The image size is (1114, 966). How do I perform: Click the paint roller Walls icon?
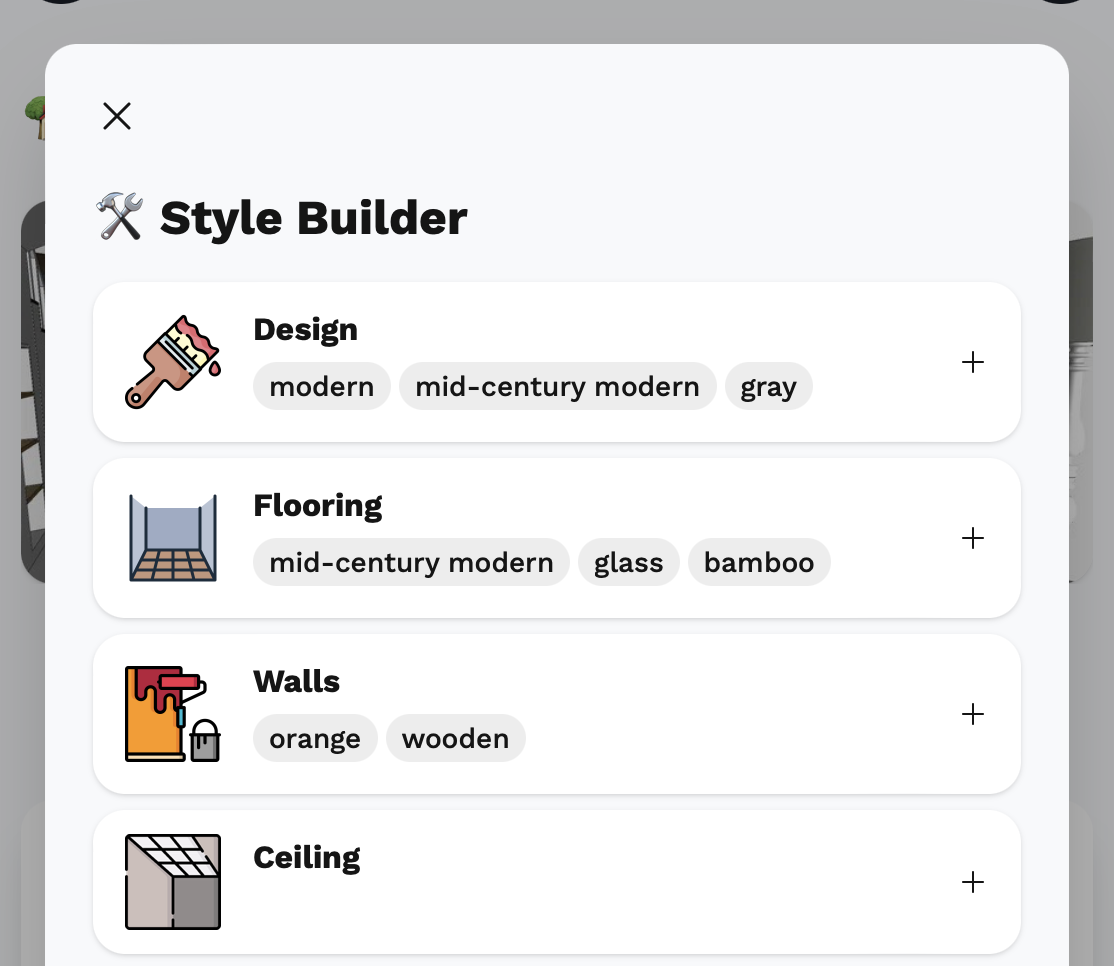click(172, 714)
